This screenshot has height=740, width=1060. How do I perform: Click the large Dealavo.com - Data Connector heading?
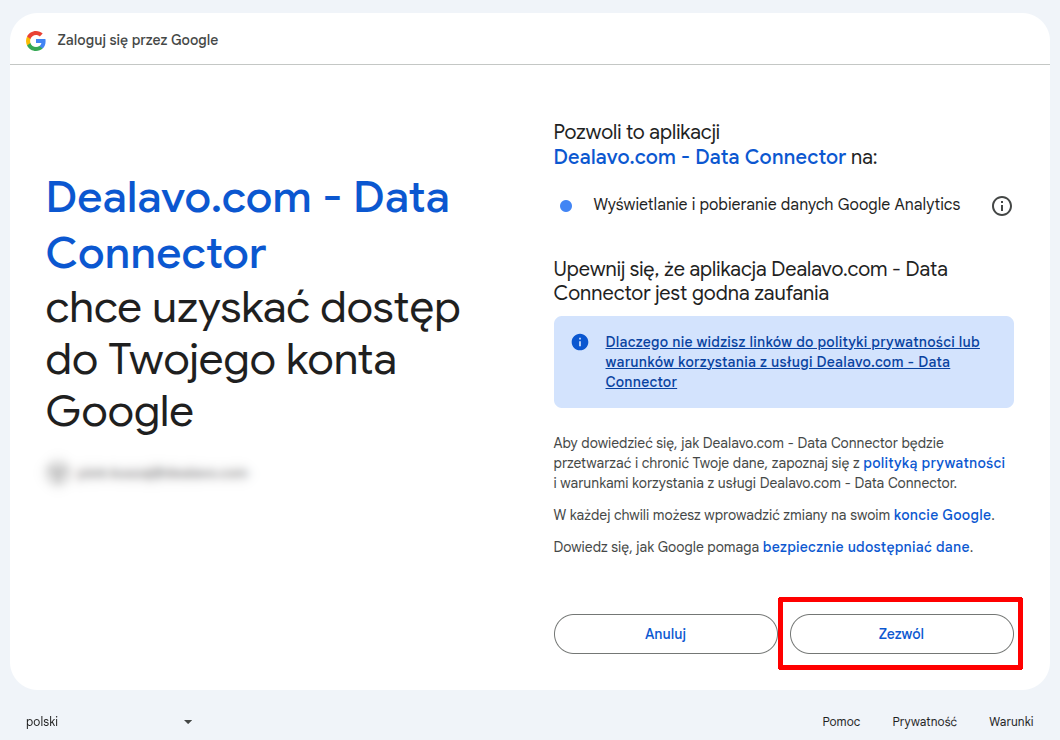coord(247,225)
